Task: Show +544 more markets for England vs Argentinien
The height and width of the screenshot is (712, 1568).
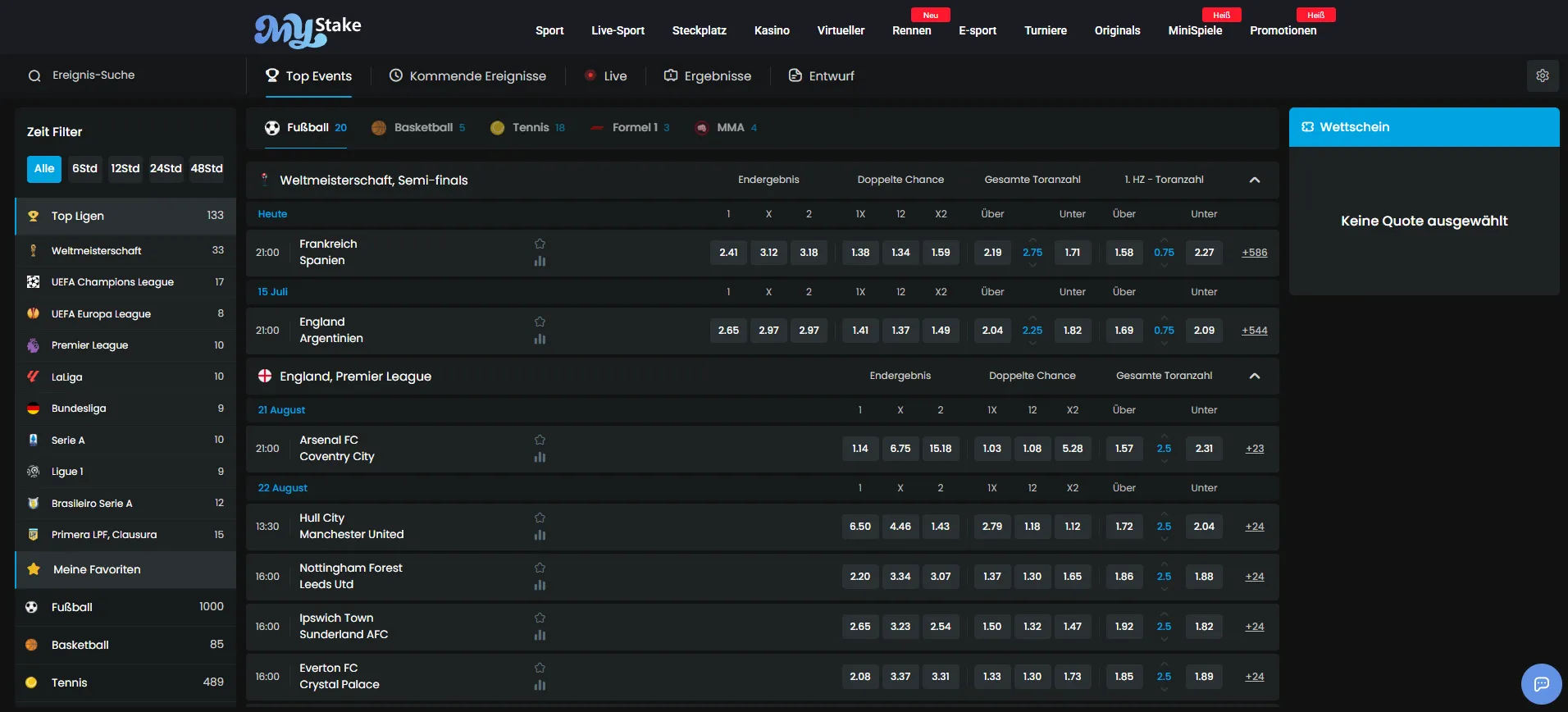Action: coord(1255,331)
